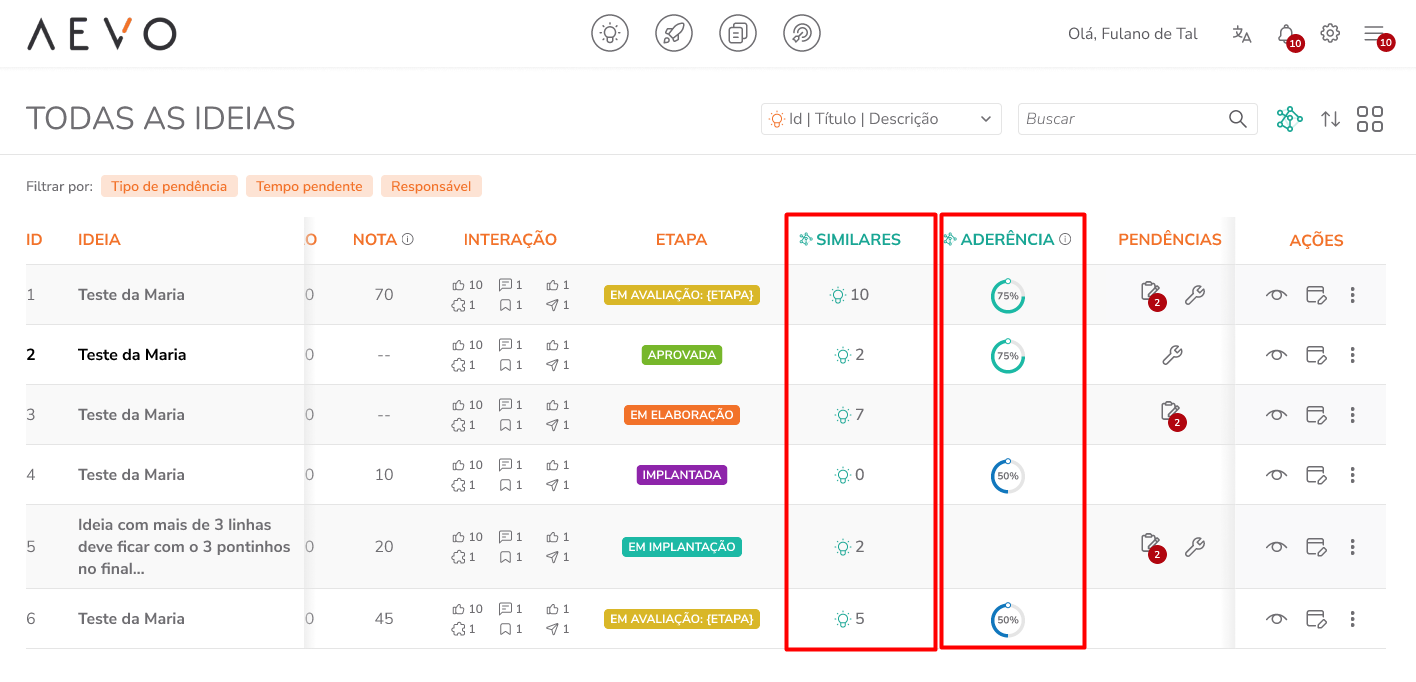Click the EM IMPLANTAÇÃO stage badge
Viewport: 1416px width, 682px height.
[x=682, y=547]
